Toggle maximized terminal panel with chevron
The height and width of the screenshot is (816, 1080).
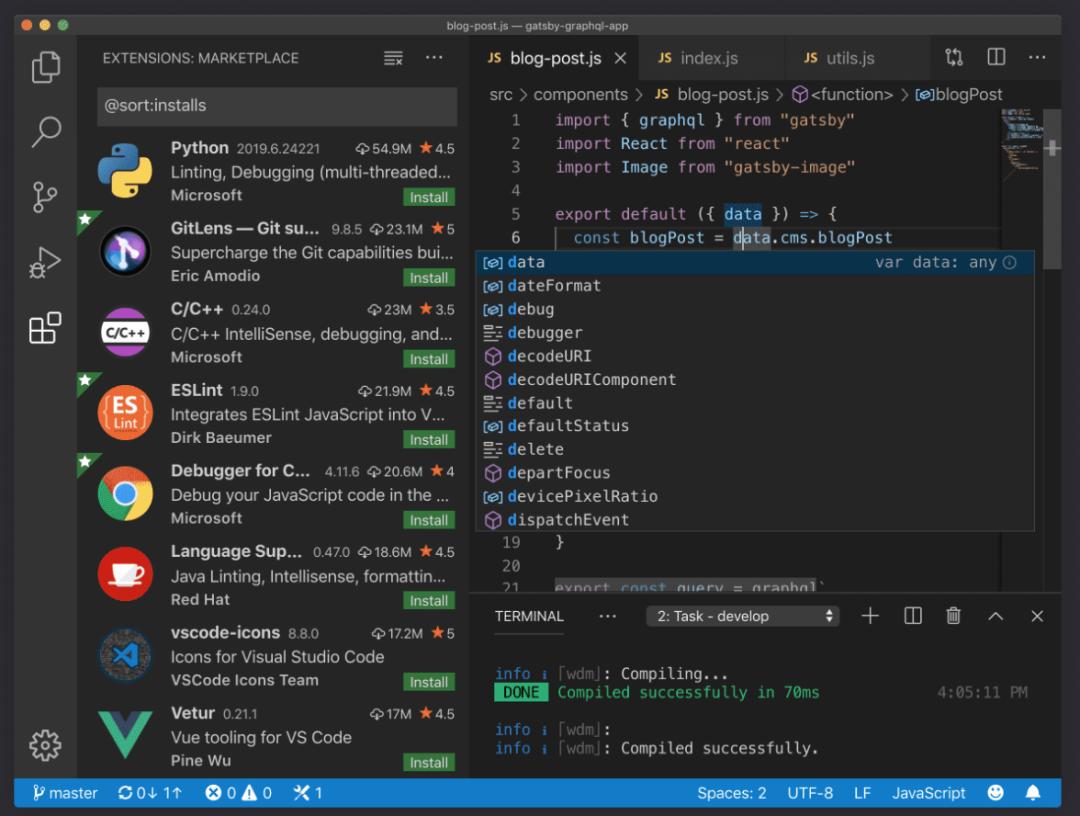coord(996,616)
